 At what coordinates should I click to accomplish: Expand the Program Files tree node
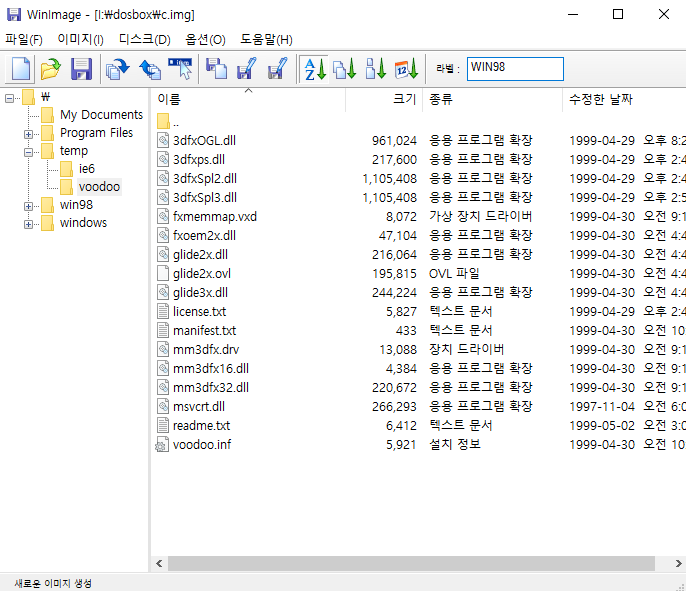28,134
